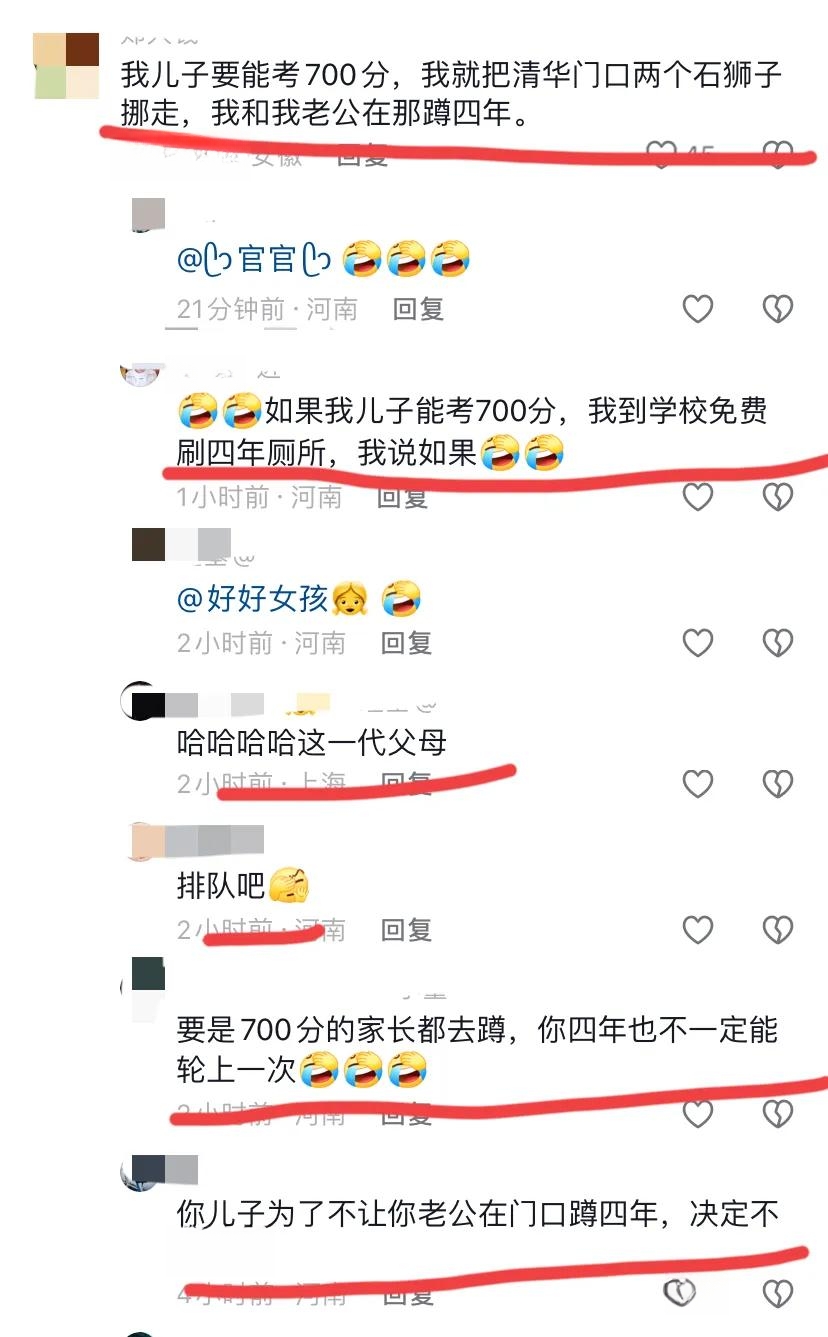The image size is (828, 1337).
Task: Like the free toilet-cleaning comment
Action: click(x=697, y=496)
